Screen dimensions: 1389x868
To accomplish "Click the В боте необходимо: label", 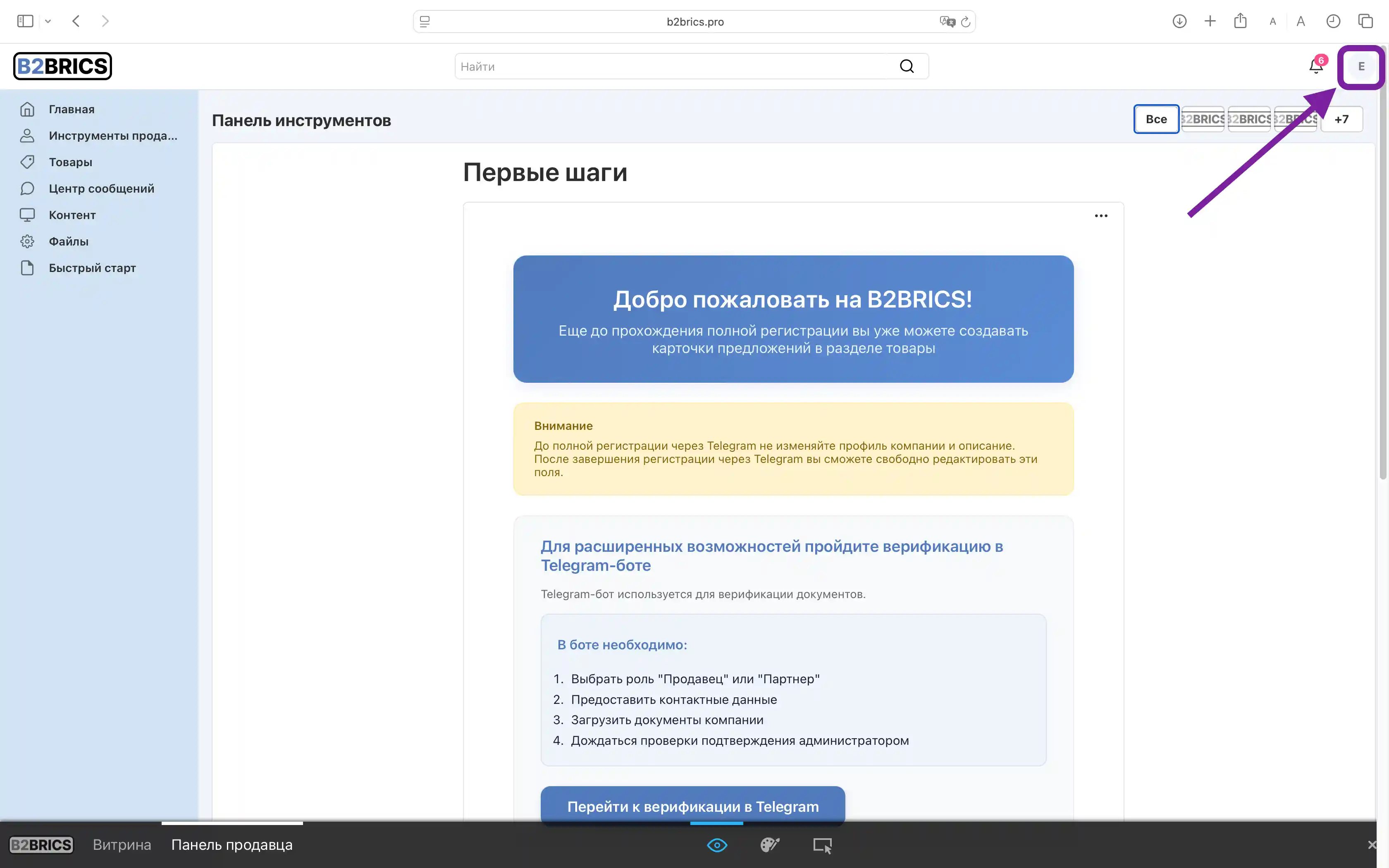I will click(622, 645).
